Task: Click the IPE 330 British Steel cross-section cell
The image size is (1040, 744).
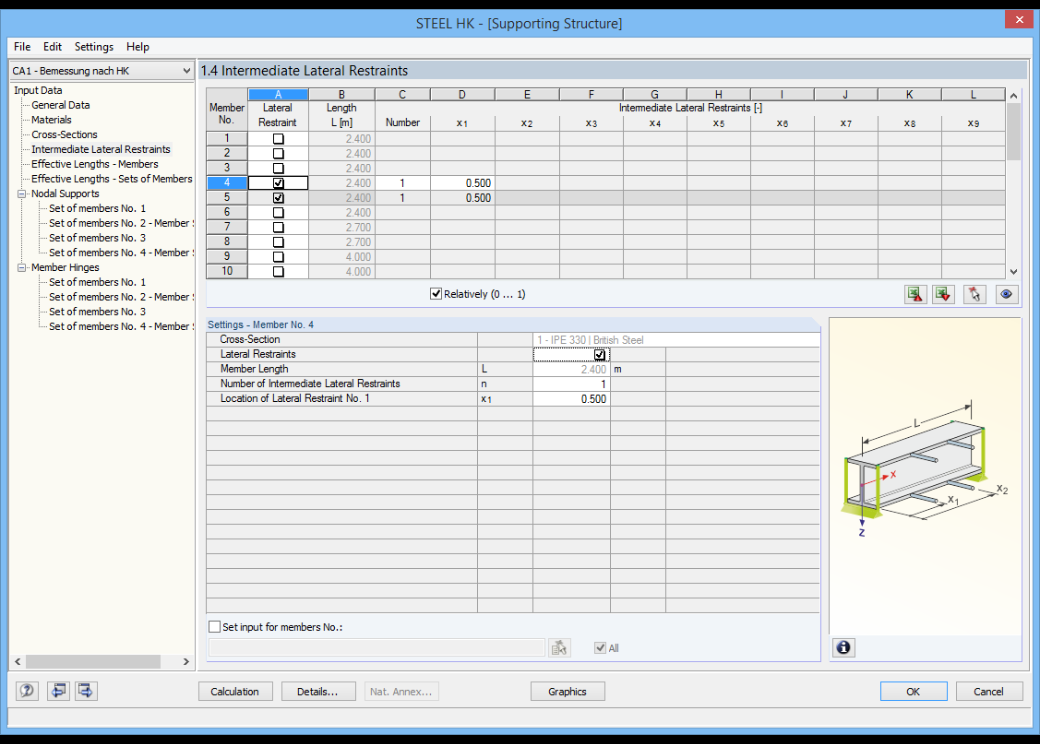Action: [x=677, y=340]
